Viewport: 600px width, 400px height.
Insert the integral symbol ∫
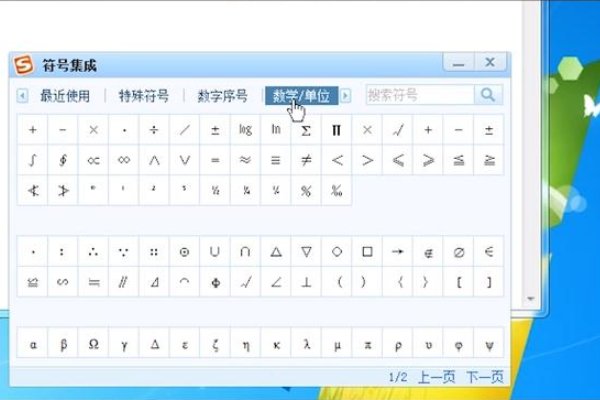click(x=33, y=160)
